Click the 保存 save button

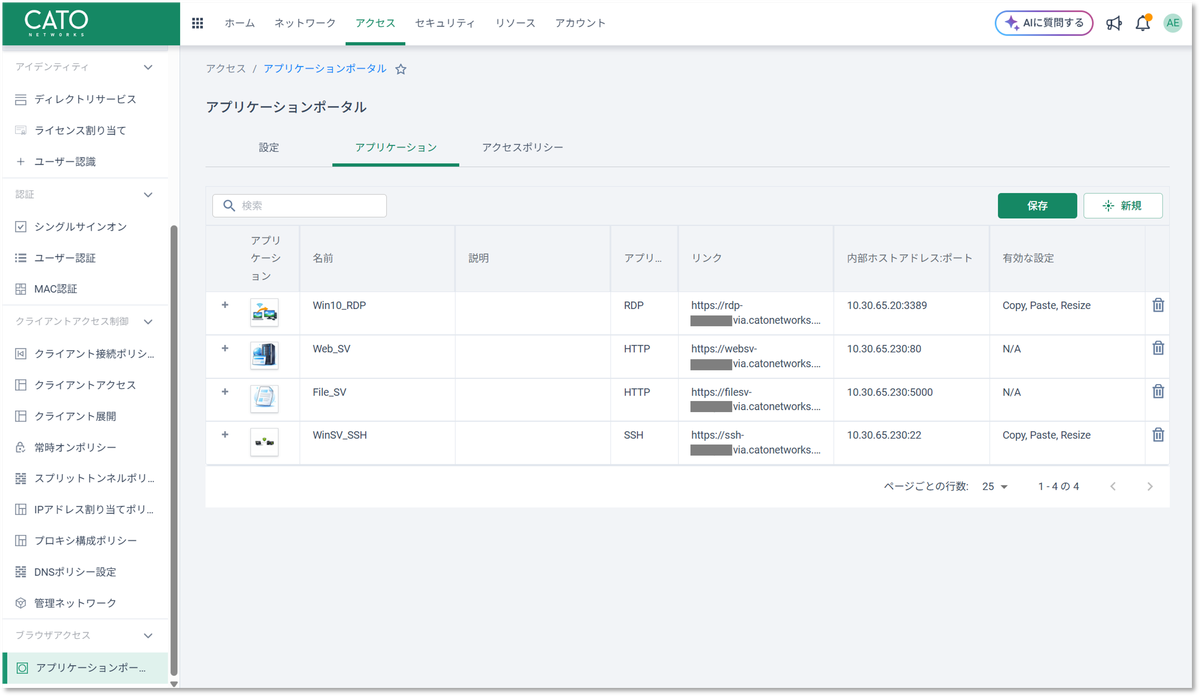coord(1037,205)
